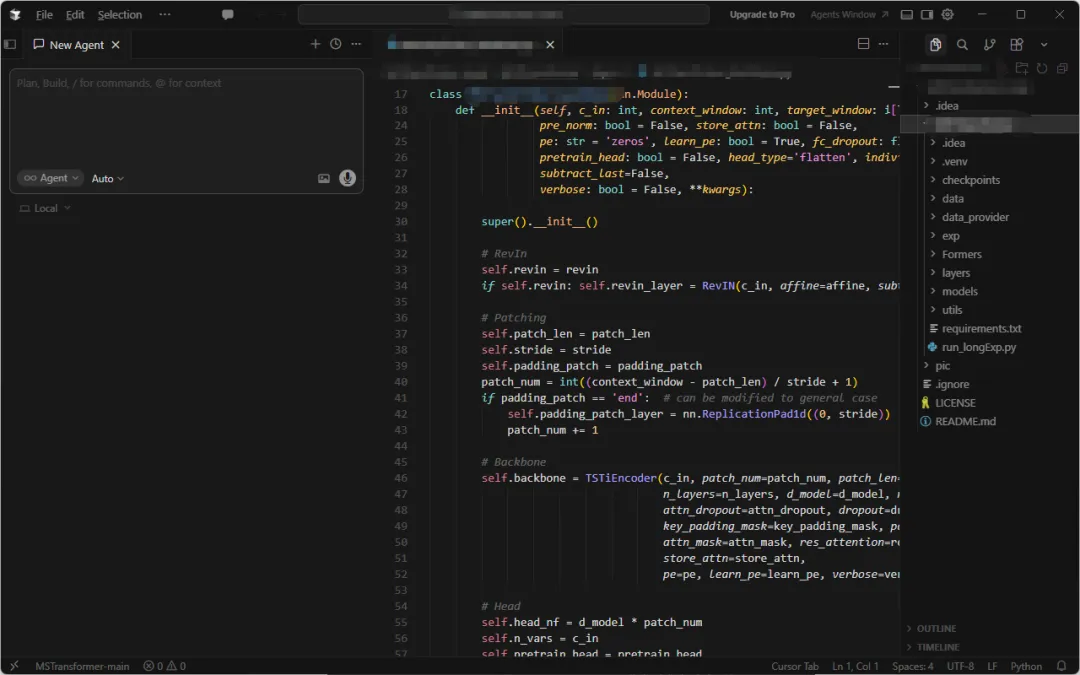The width and height of the screenshot is (1080, 675).
Task: Toggle the agent side panel visibility
Action: click(10, 44)
